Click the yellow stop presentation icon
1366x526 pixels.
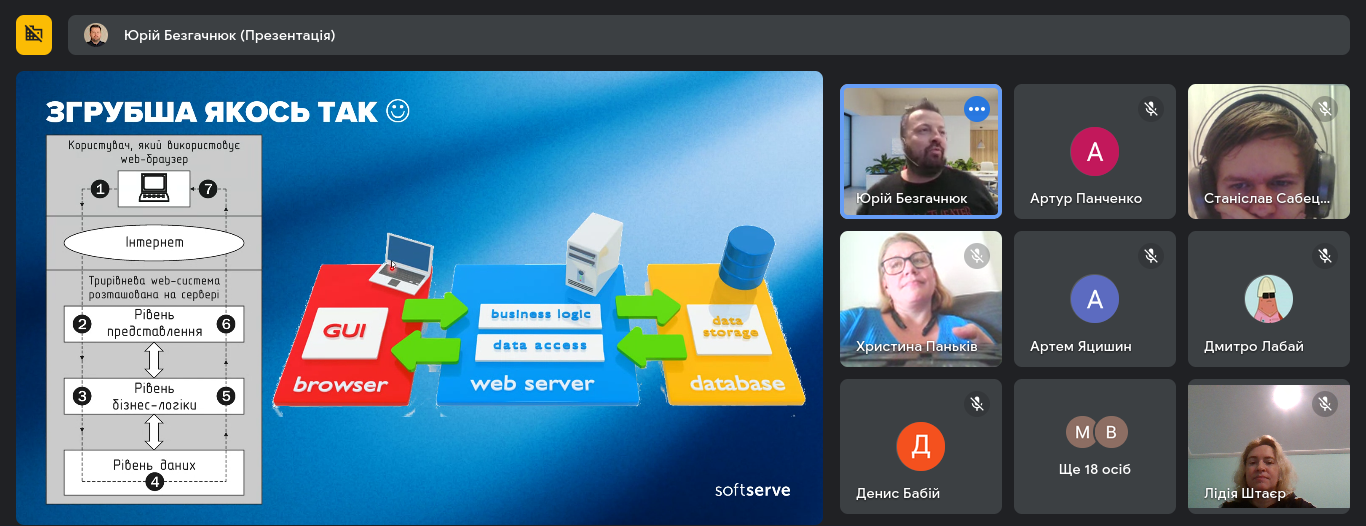click(x=34, y=35)
